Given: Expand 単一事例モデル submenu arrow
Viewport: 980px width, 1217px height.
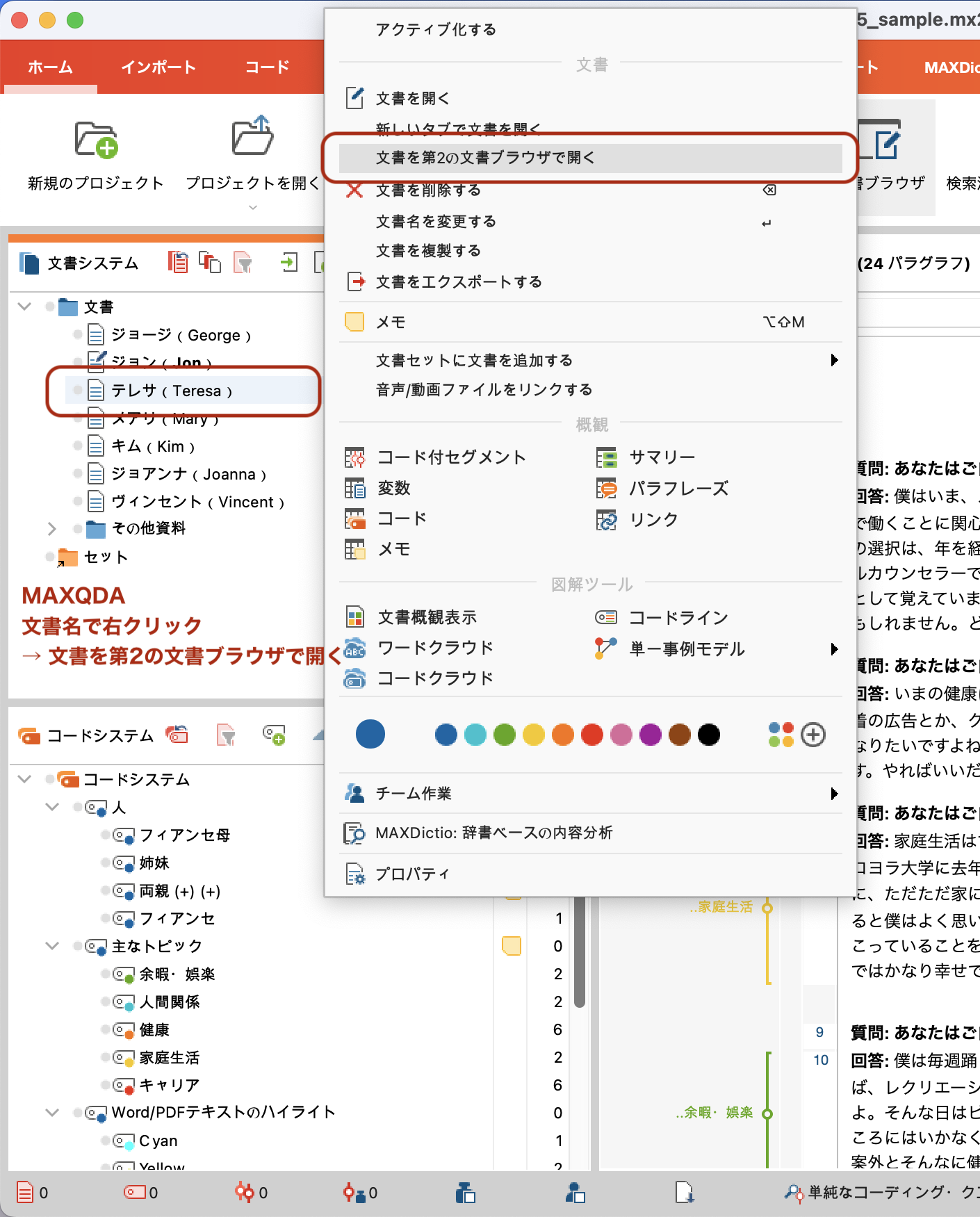Looking at the screenshot, I should [x=834, y=649].
